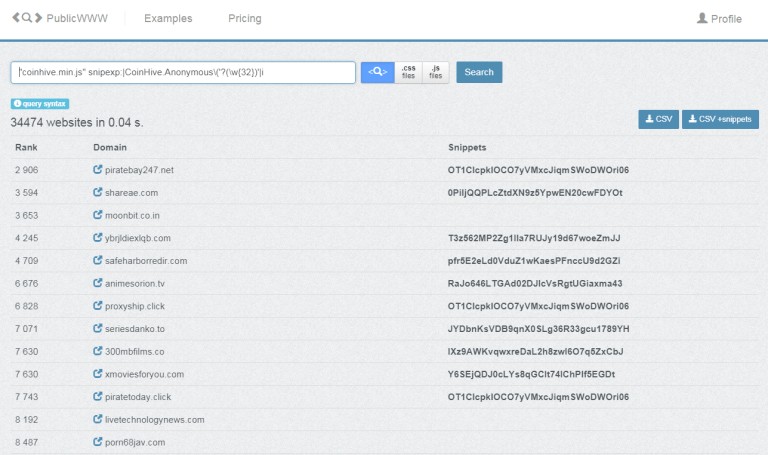This screenshot has width=768, height=455.
Task: Open external link icon for piratebay247.net
Action: pyautogui.click(x=97, y=169)
